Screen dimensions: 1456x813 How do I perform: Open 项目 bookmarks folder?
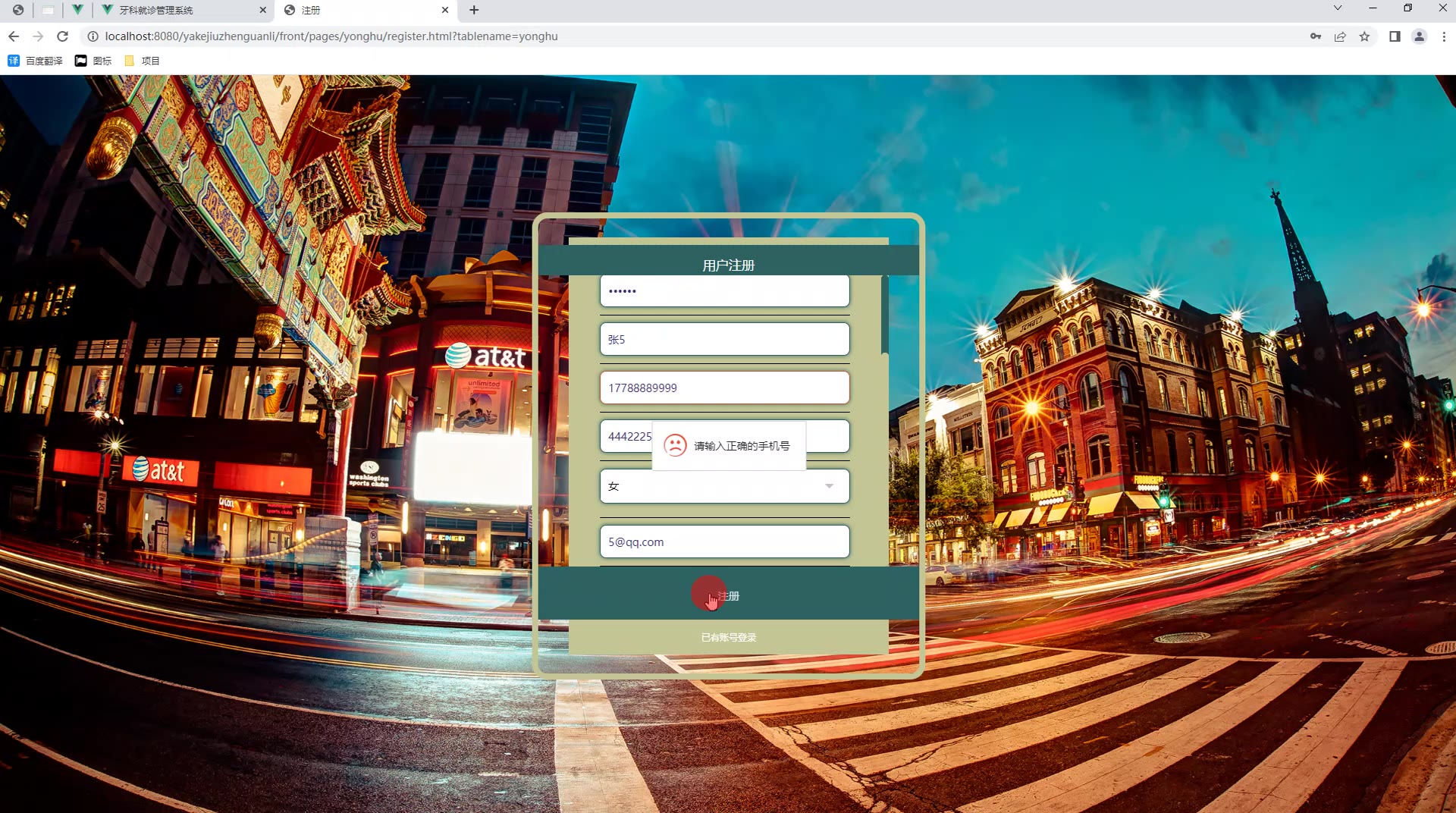pyautogui.click(x=142, y=61)
